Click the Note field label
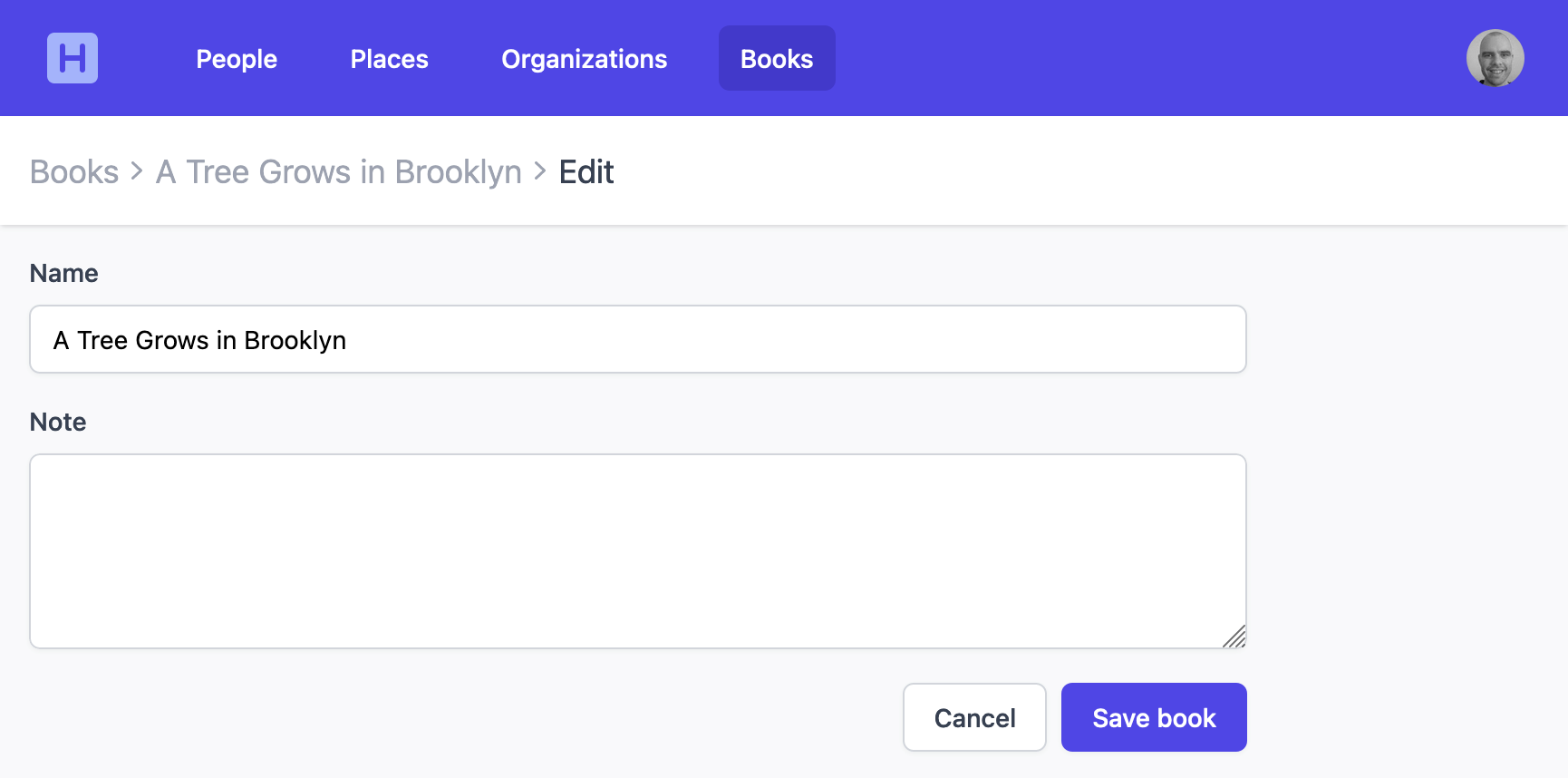The image size is (1568, 778). [x=58, y=422]
